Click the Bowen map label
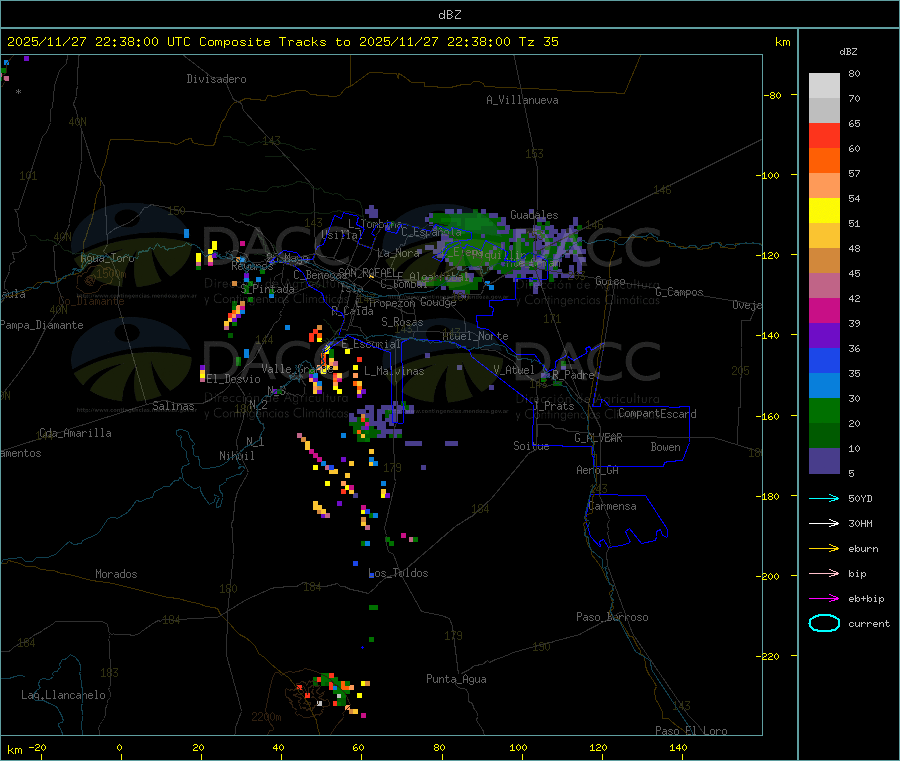The width and height of the screenshot is (900, 761). tap(665, 447)
